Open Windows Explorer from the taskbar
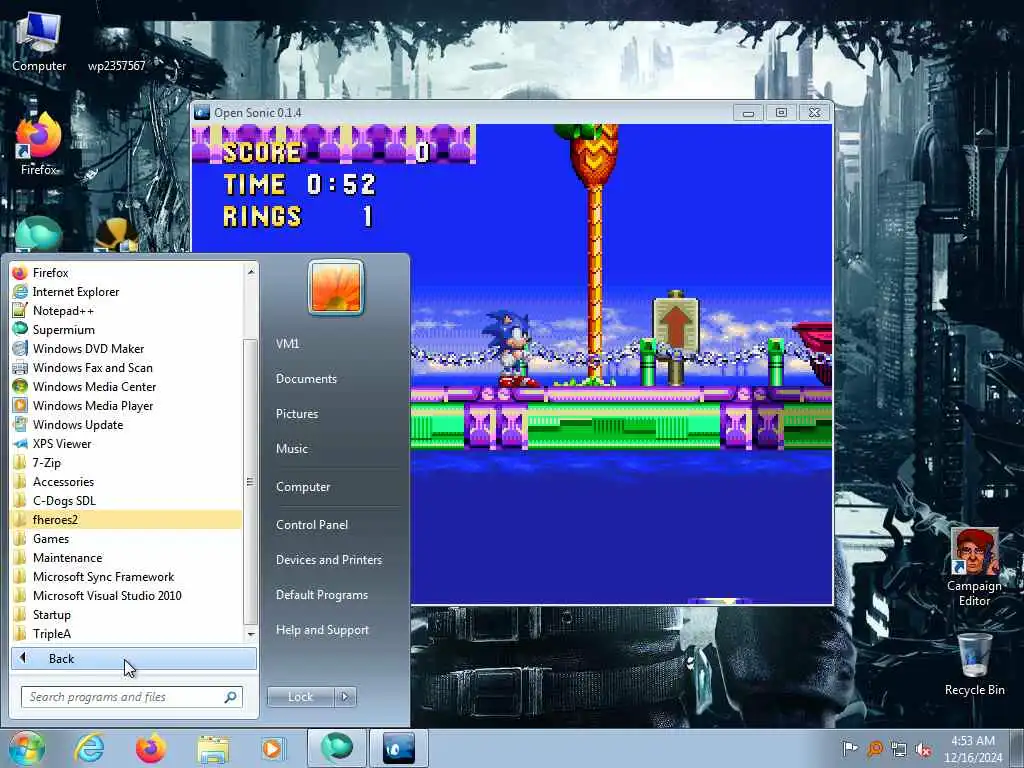The height and width of the screenshot is (768, 1024). pos(213,748)
